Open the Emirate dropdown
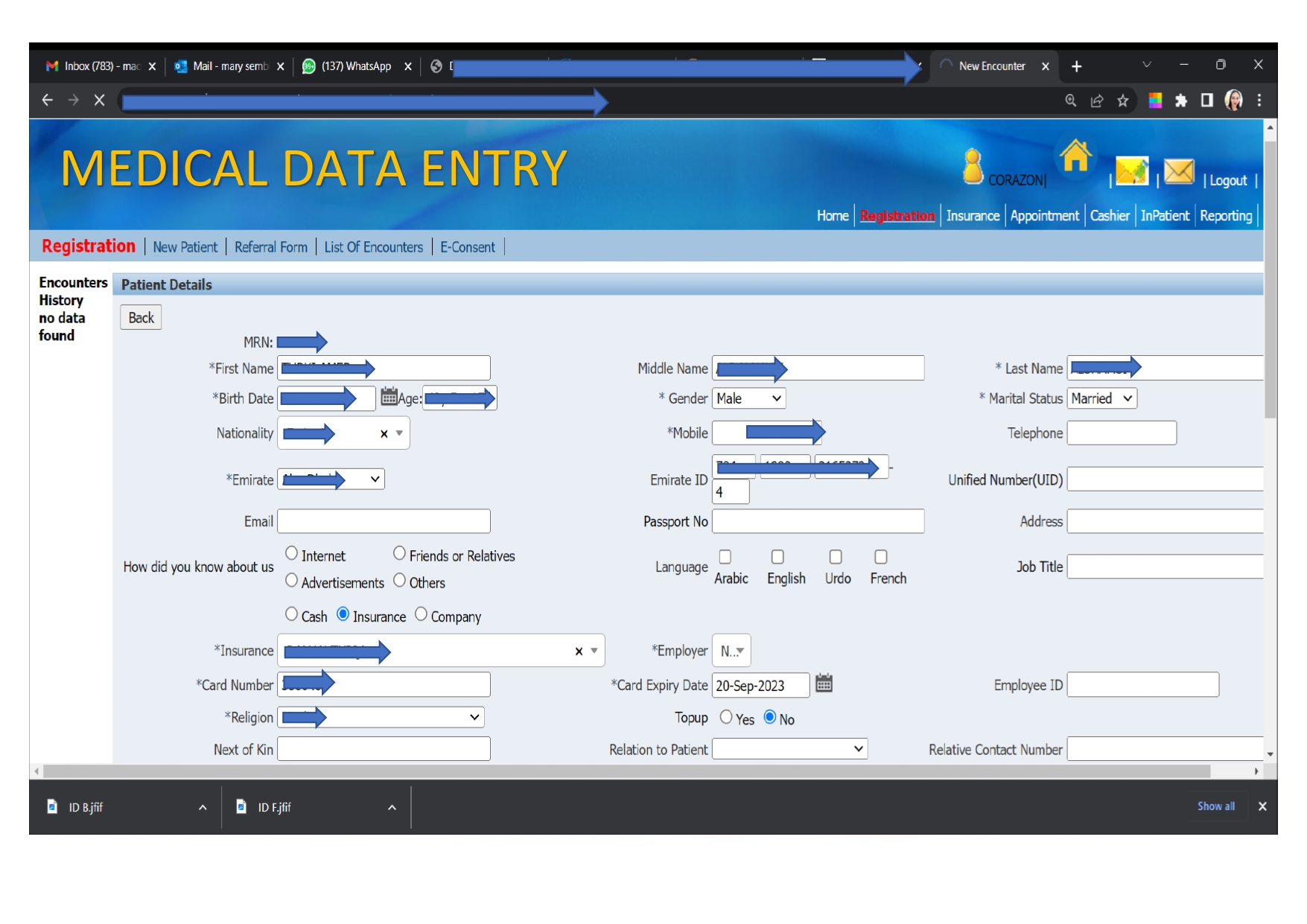1307x924 pixels. [331, 479]
